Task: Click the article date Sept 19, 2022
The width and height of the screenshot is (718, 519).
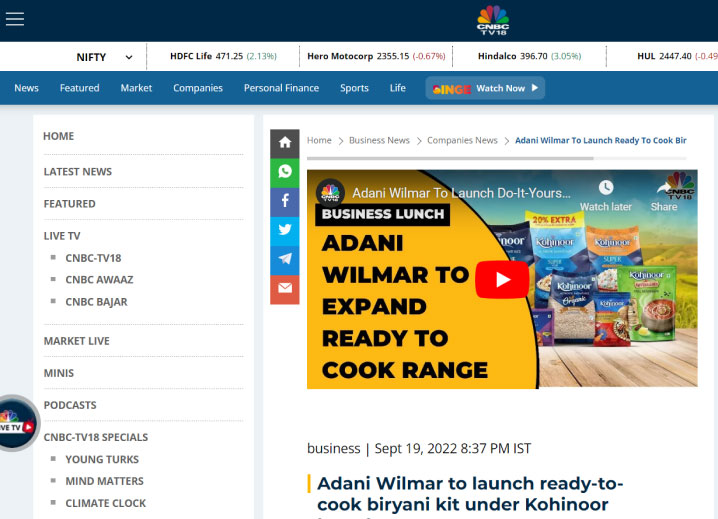Action: click(x=416, y=448)
